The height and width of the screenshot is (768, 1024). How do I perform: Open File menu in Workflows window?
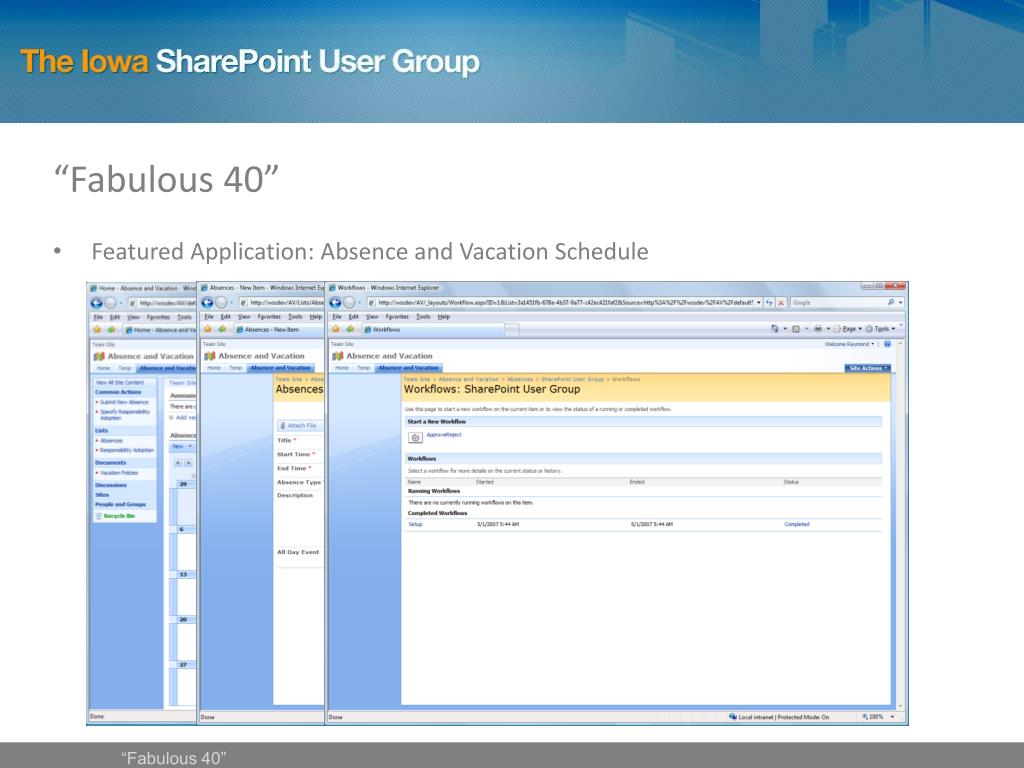[337, 317]
